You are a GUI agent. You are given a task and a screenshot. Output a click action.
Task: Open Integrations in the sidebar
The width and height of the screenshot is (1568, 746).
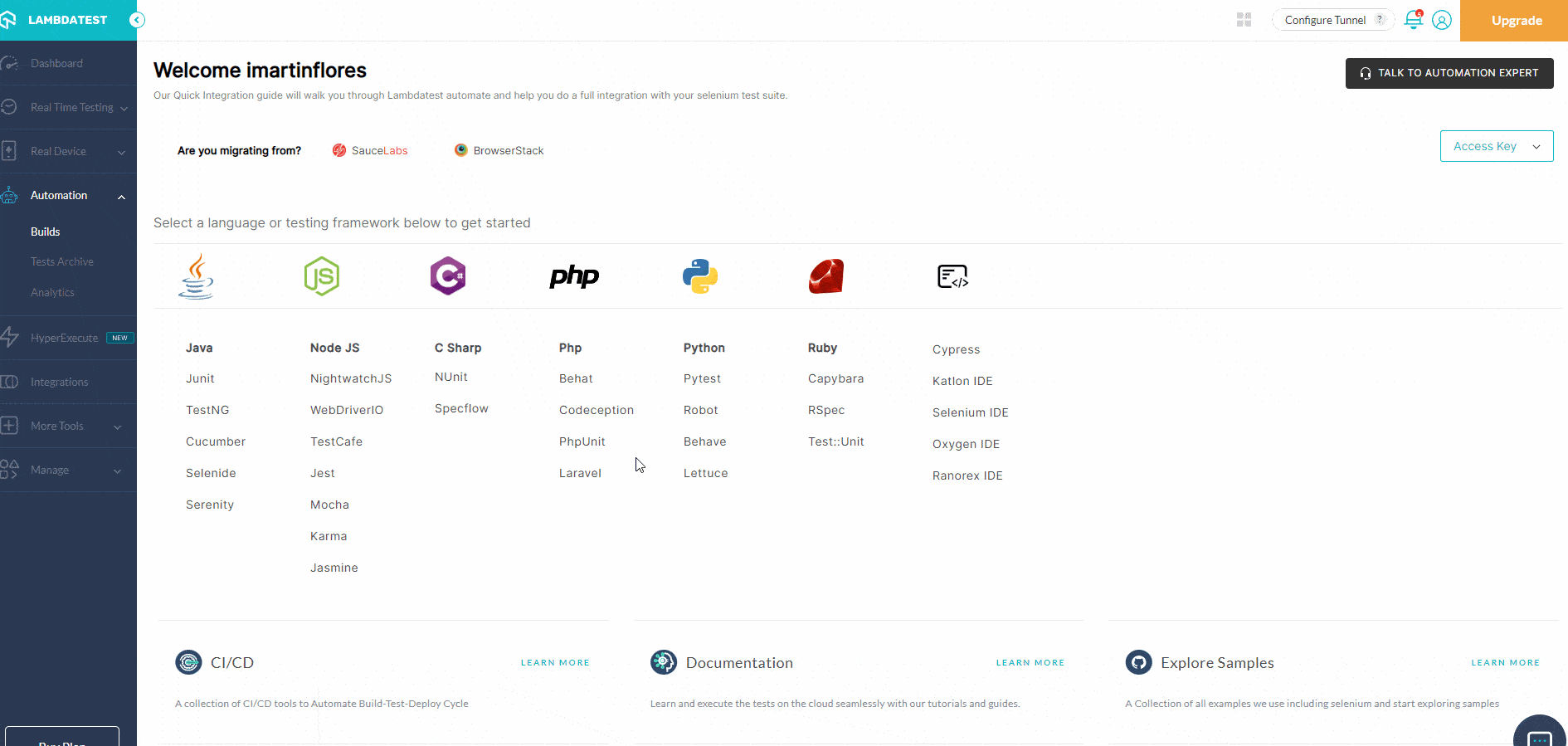pos(59,382)
